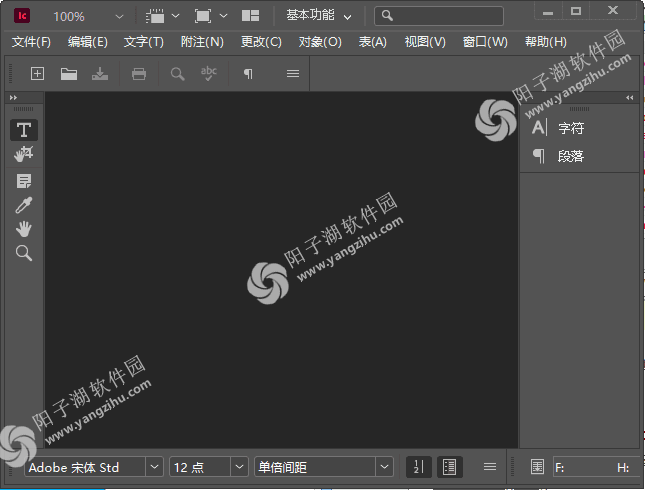Click the Open folder icon
Viewport: 645px width, 490px height.
(69, 74)
